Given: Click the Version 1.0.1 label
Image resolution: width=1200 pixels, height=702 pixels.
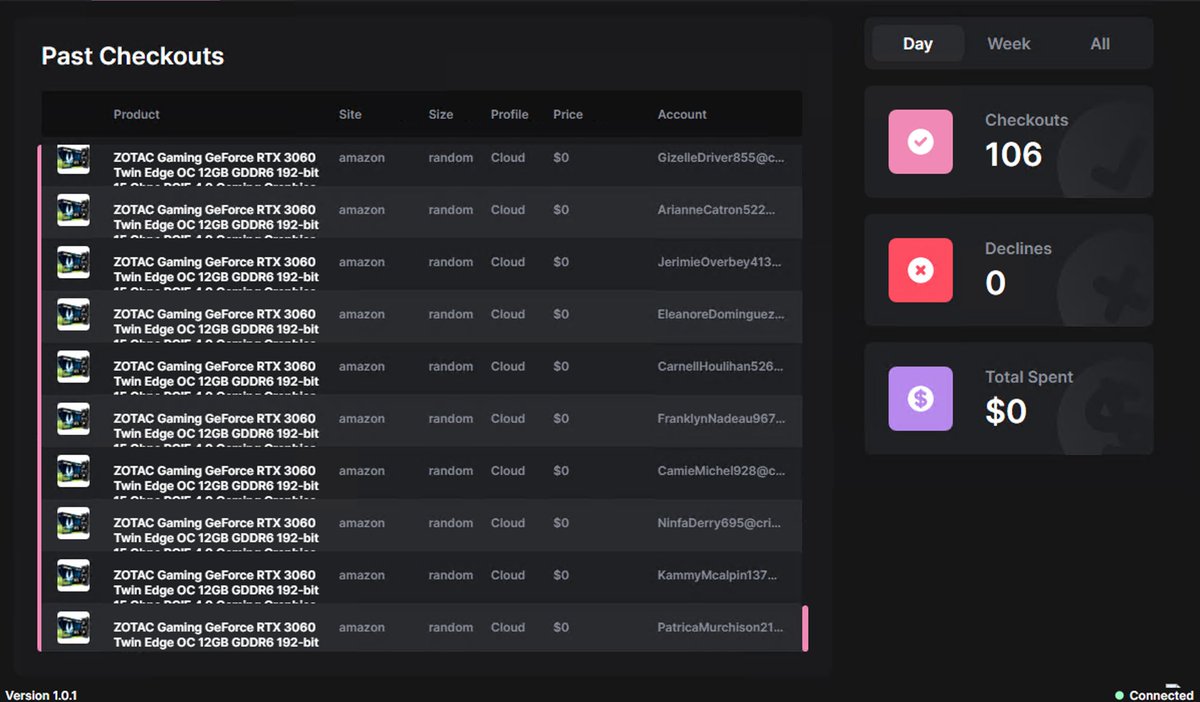Looking at the screenshot, I should (41, 695).
